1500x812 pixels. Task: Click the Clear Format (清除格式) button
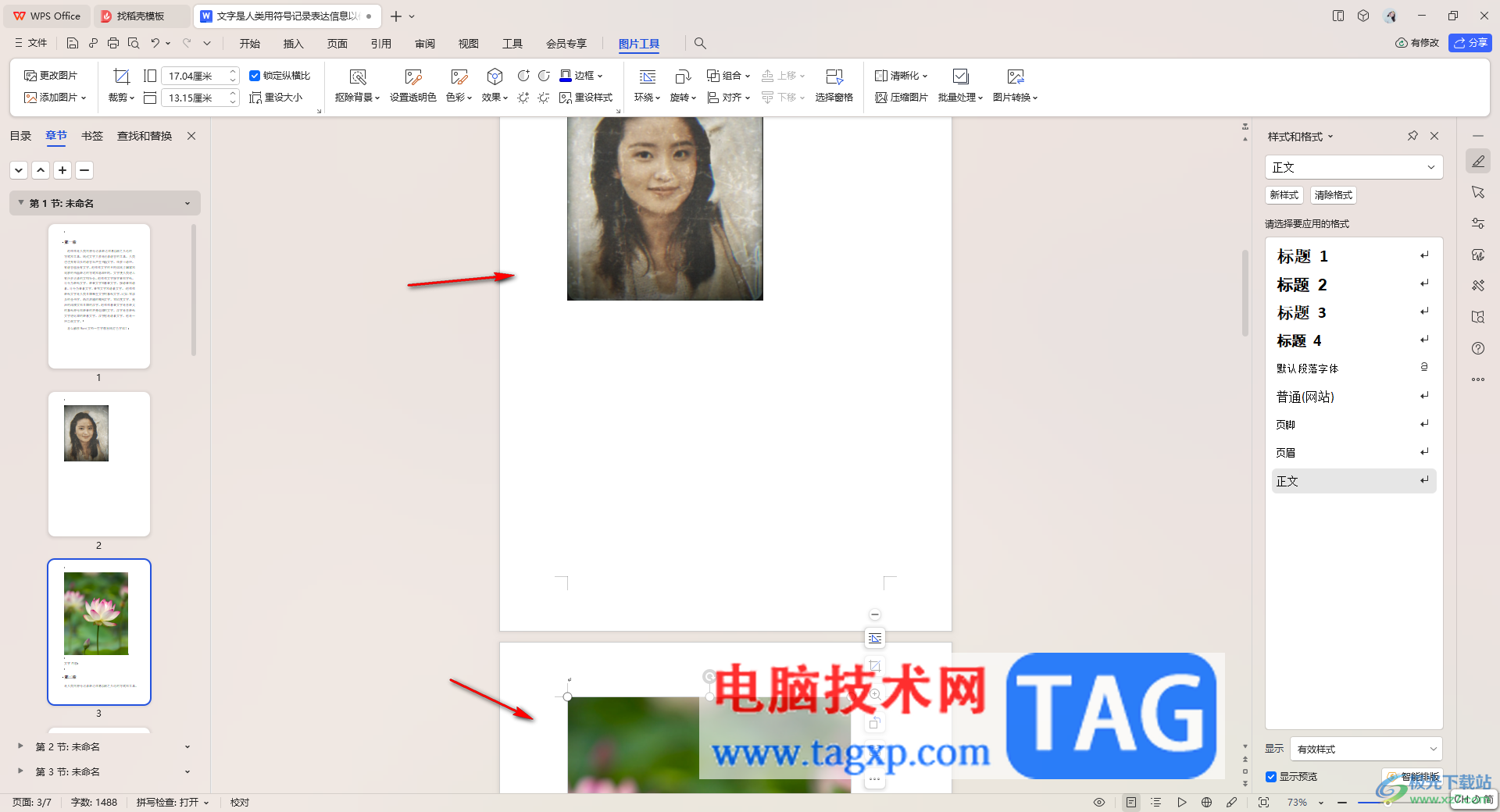coord(1333,195)
